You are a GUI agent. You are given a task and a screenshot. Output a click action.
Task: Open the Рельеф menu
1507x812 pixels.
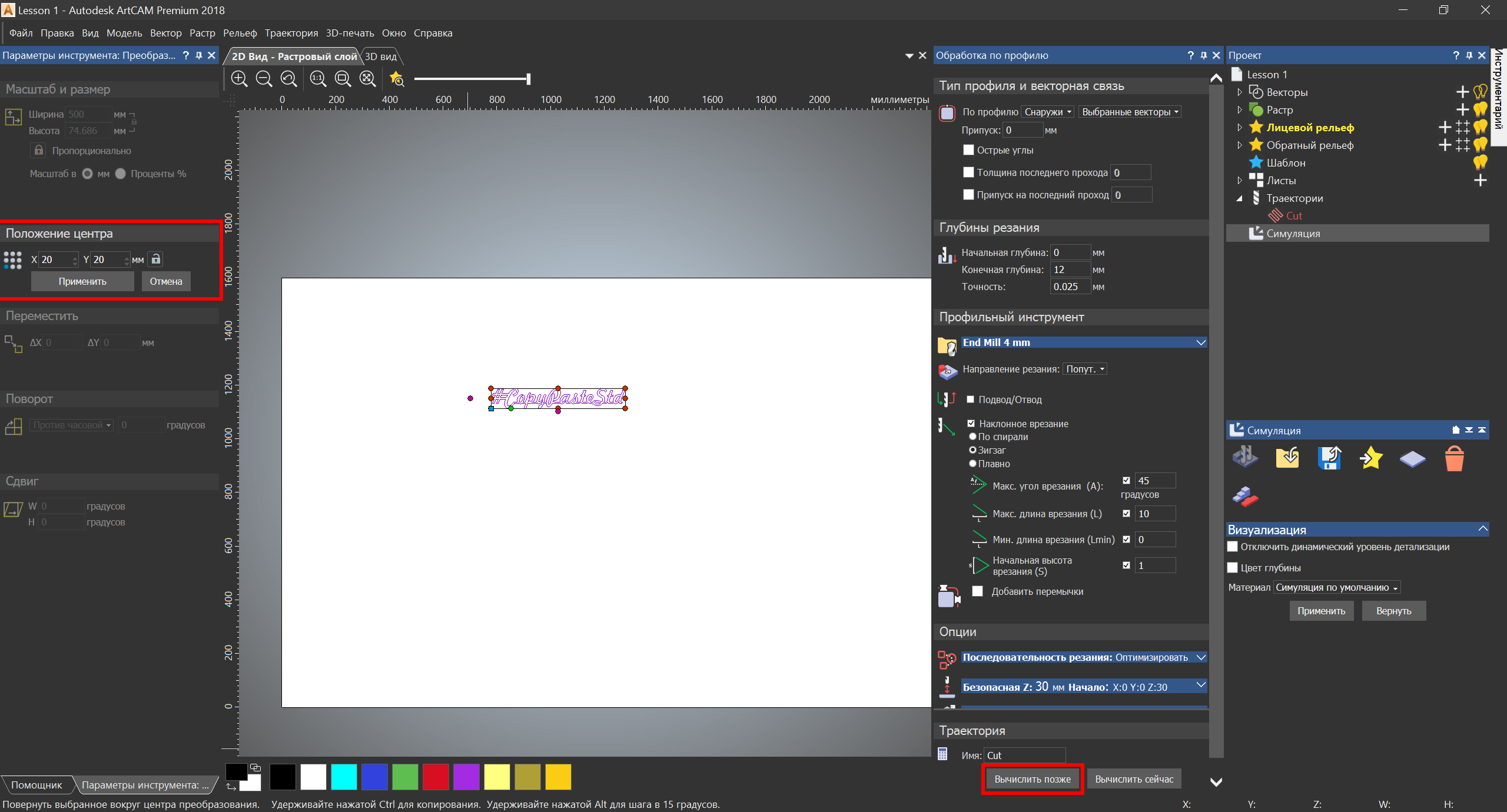coord(240,33)
